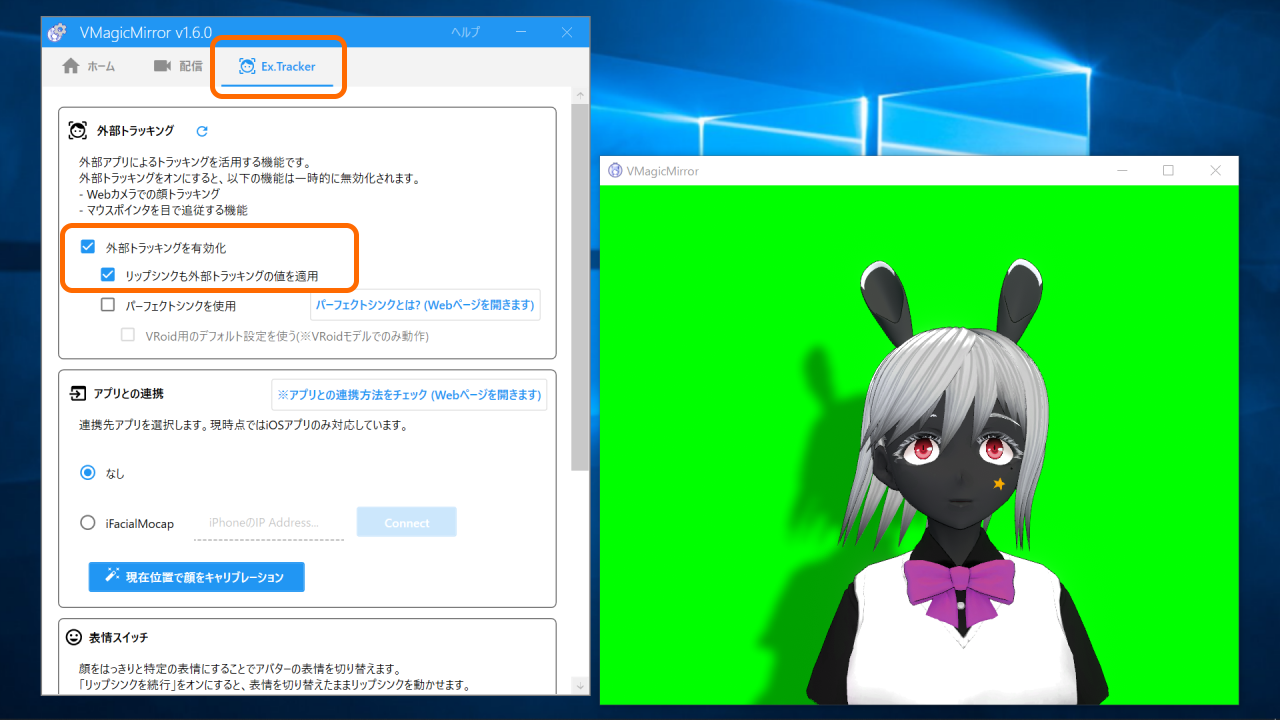Minimize the VMagicMirror settings window
Screen dimensions: 1280x720
tap(522, 32)
